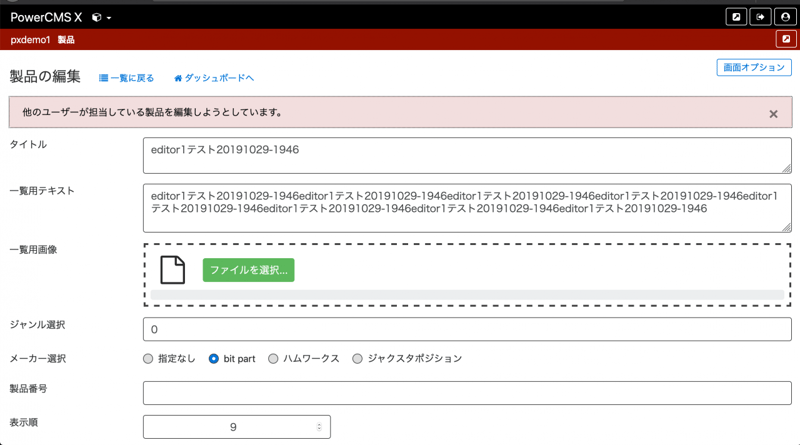Dismiss the pink warning alert

coord(773,114)
